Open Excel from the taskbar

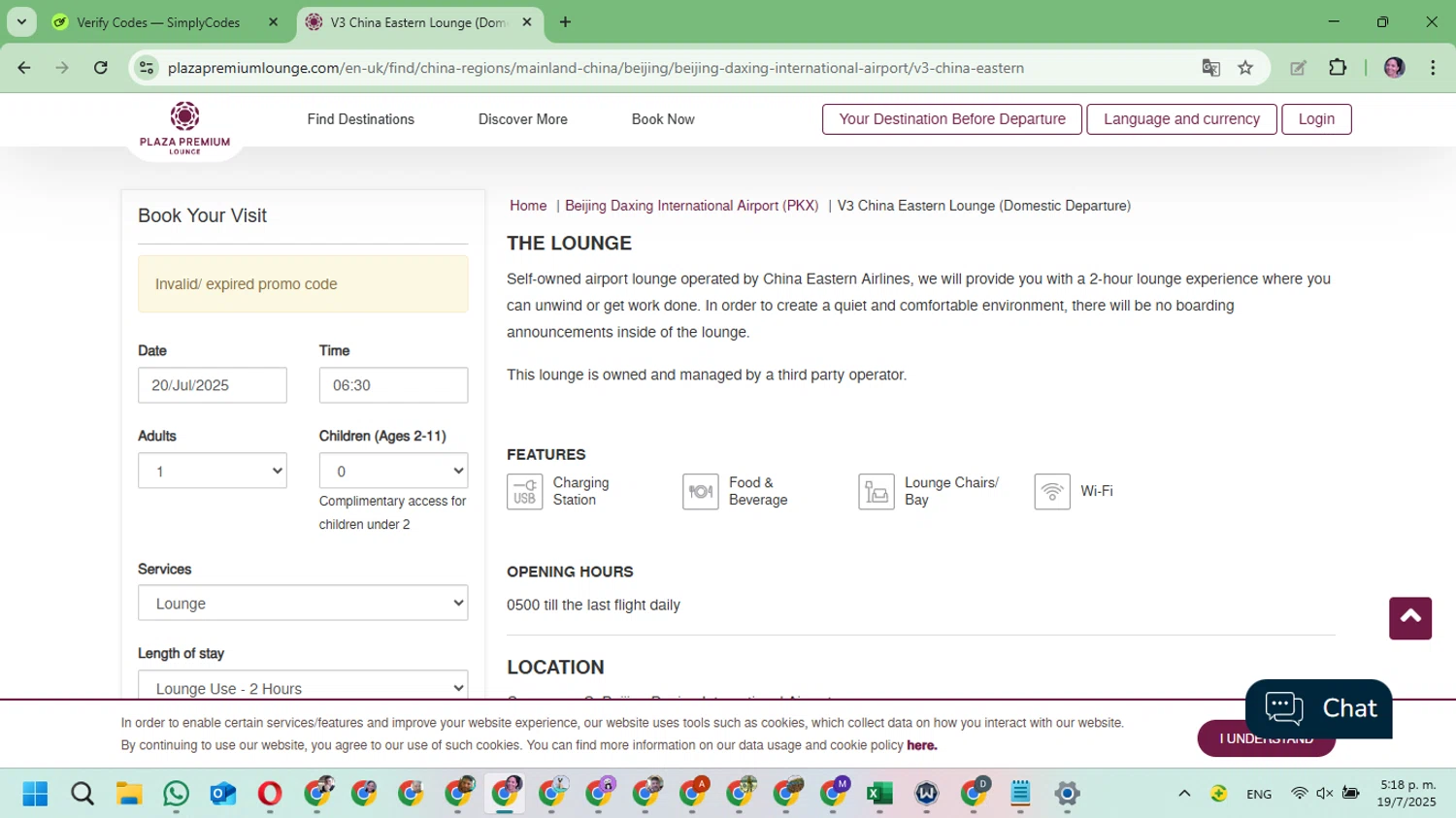[879, 794]
